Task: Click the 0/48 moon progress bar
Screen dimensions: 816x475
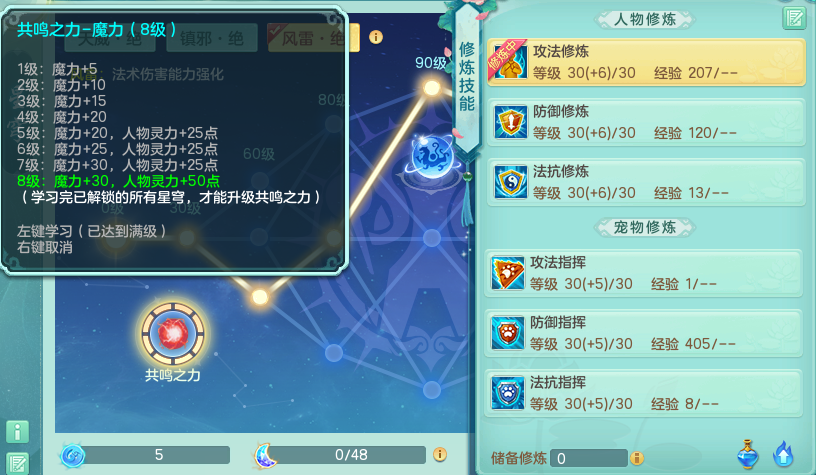Action: click(350, 455)
